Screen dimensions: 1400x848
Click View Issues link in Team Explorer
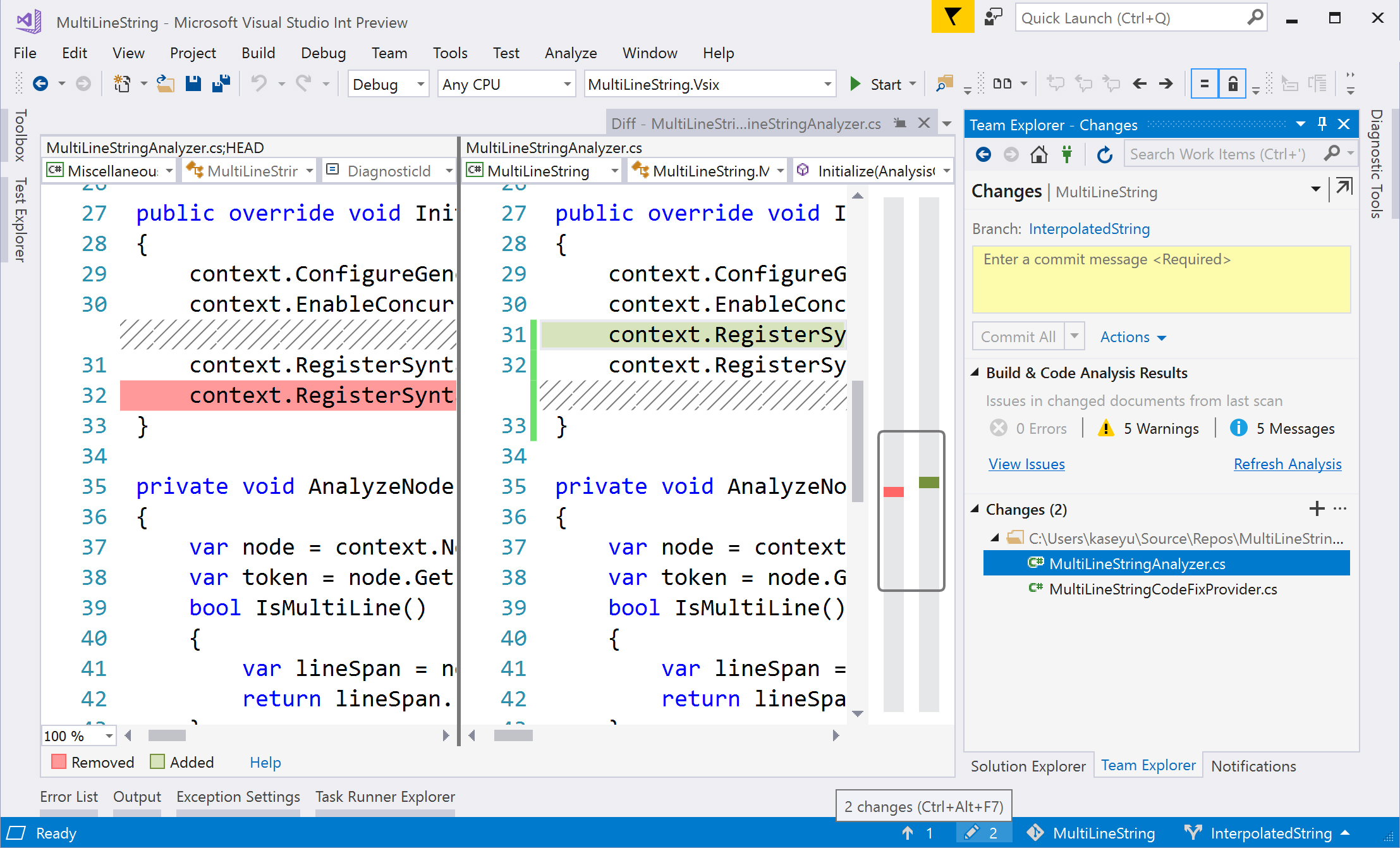1025,464
